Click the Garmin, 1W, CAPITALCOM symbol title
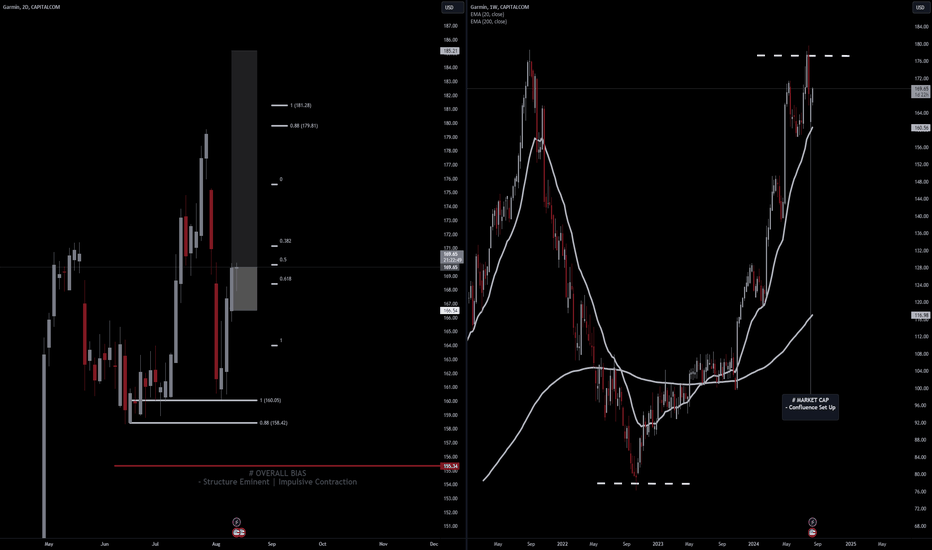 (499, 7)
